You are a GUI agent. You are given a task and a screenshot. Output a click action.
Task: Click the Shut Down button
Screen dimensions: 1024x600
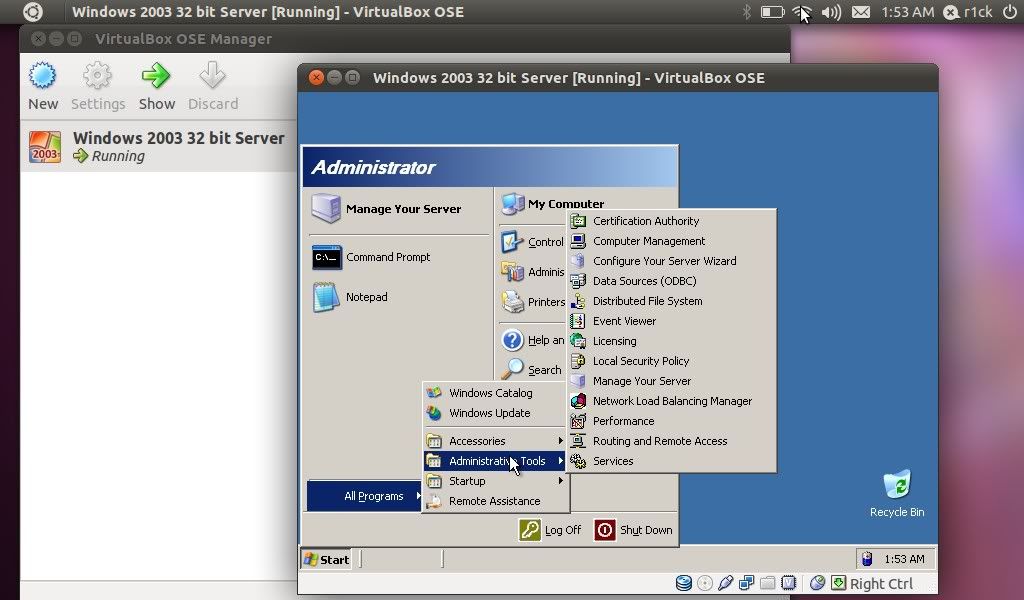[634, 530]
